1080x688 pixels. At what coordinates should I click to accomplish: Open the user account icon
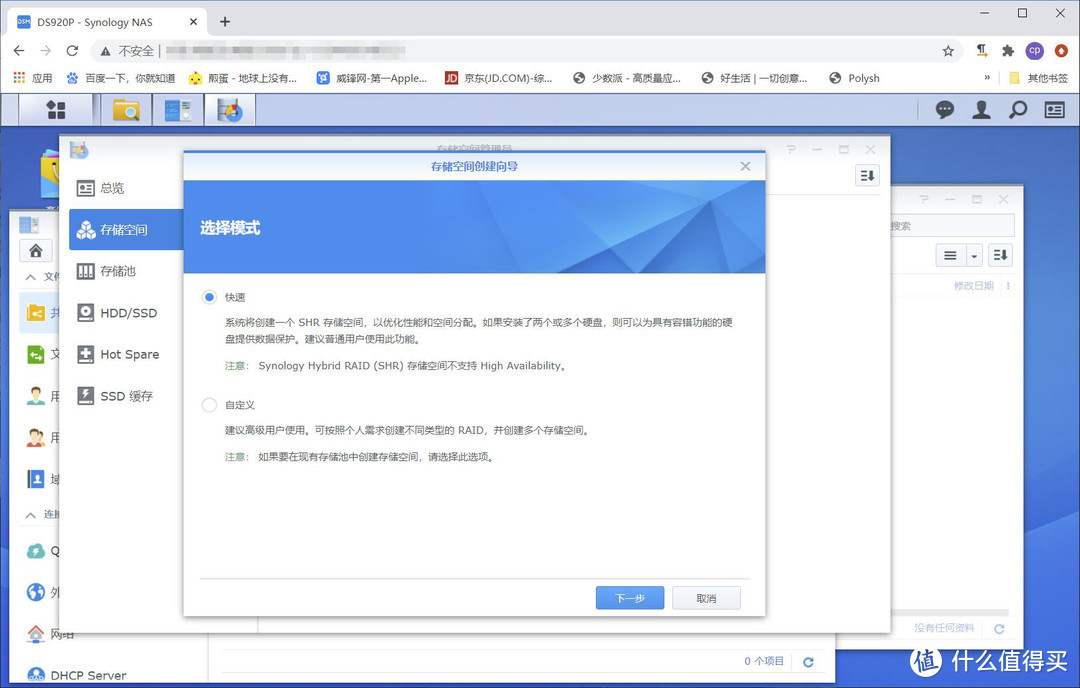981,110
